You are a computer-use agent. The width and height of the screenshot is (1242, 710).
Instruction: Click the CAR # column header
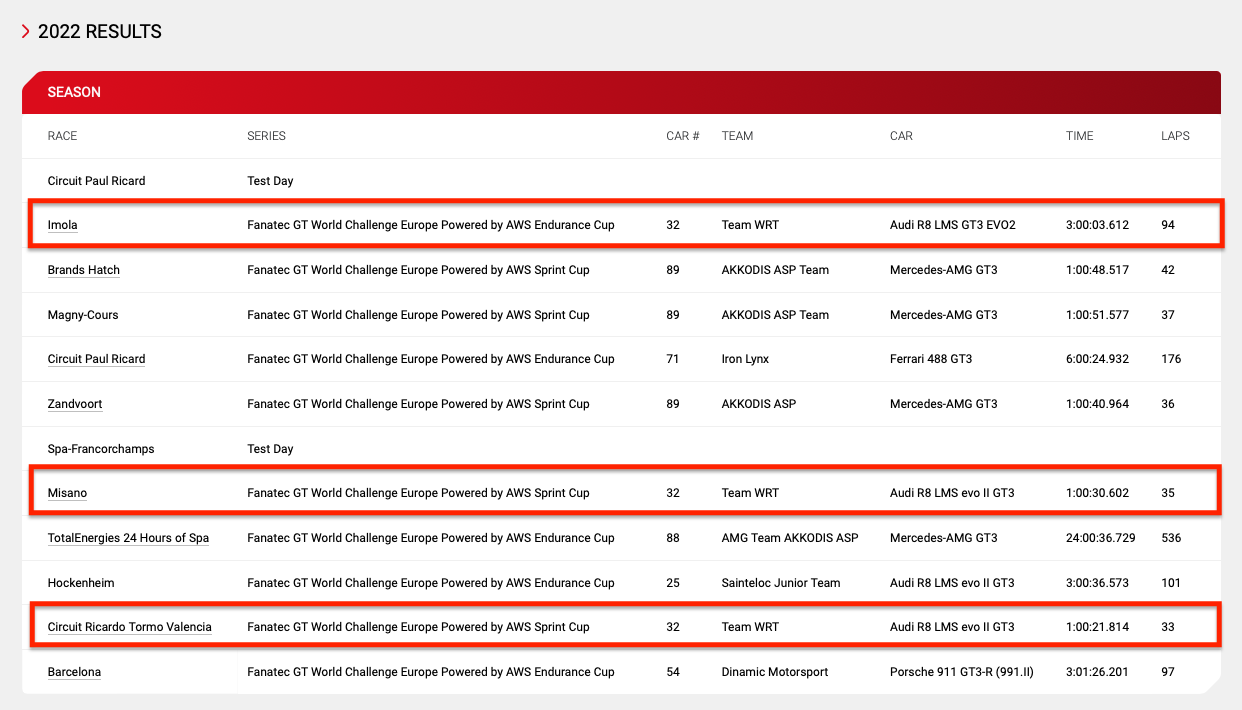[x=683, y=136]
